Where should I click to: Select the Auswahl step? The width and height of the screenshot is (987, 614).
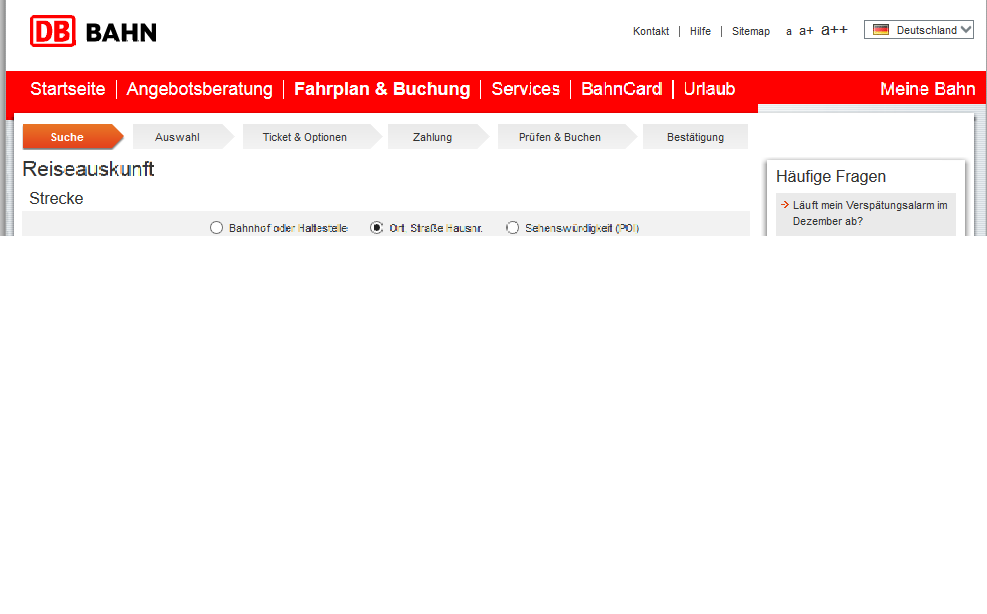[x=181, y=137]
